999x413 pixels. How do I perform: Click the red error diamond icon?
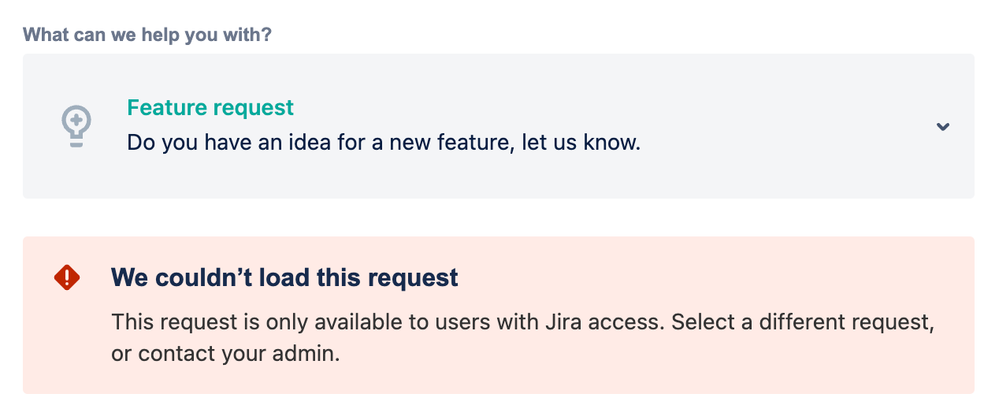click(x=67, y=277)
